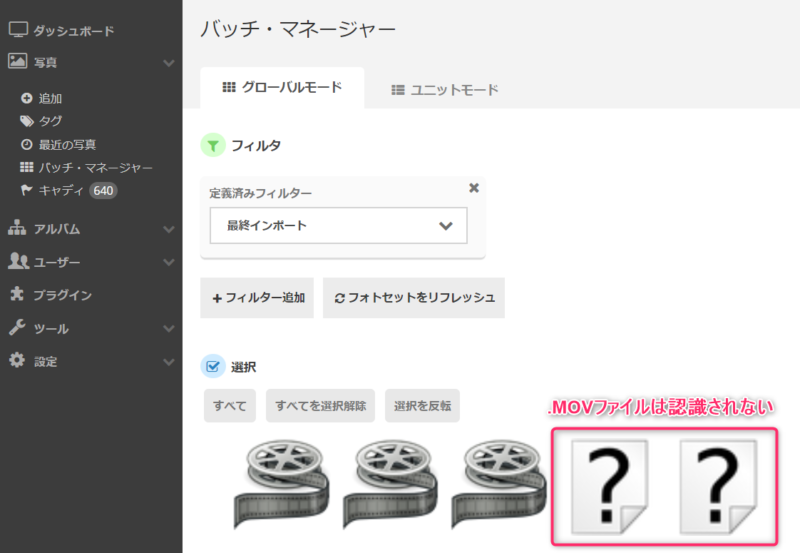Open キャディ menu entry
The width and height of the screenshot is (800, 553).
61,191
